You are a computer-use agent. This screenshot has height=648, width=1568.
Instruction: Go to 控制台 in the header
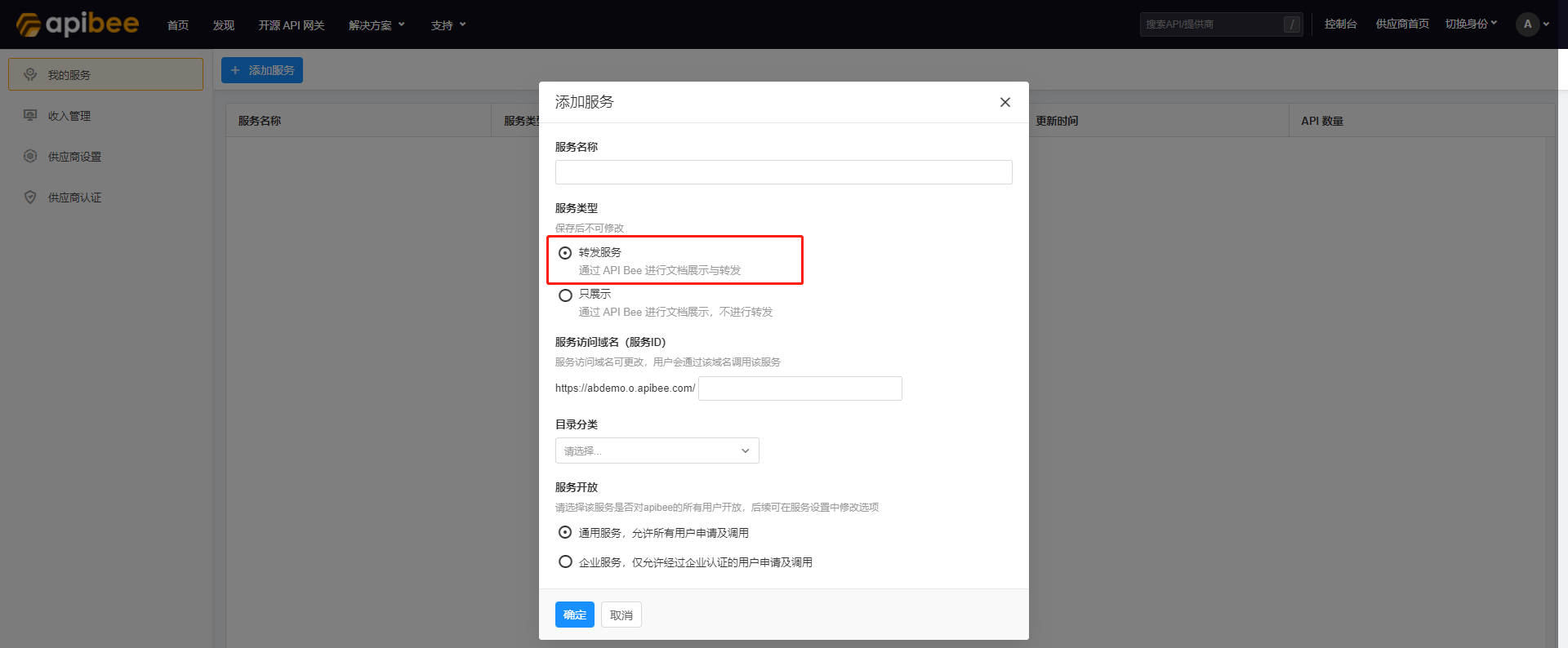click(x=1341, y=24)
